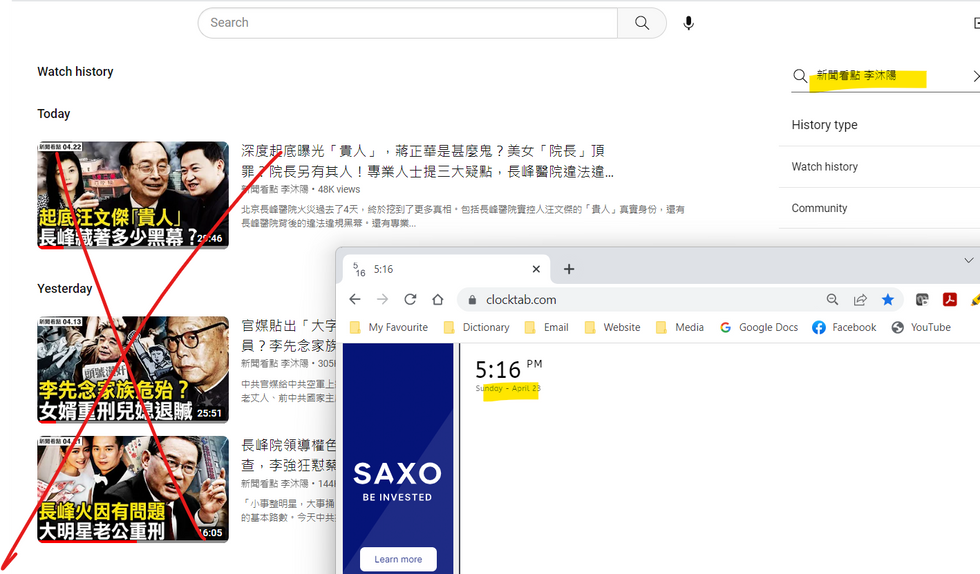Click the 5:16 PM clock display
This screenshot has width=980, height=574.
508,369
